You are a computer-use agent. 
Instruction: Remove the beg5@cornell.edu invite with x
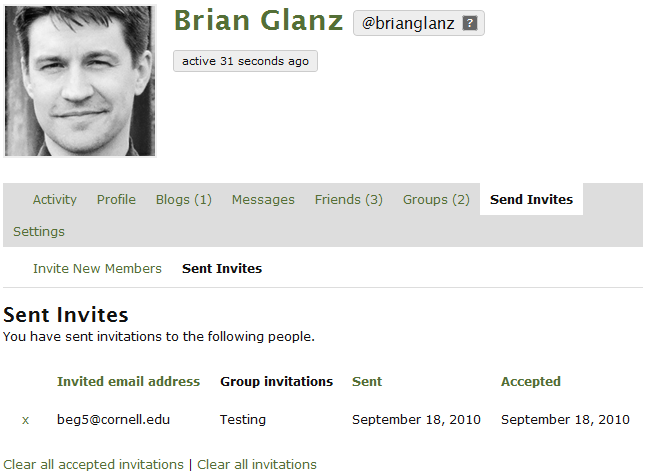coord(26,420)
